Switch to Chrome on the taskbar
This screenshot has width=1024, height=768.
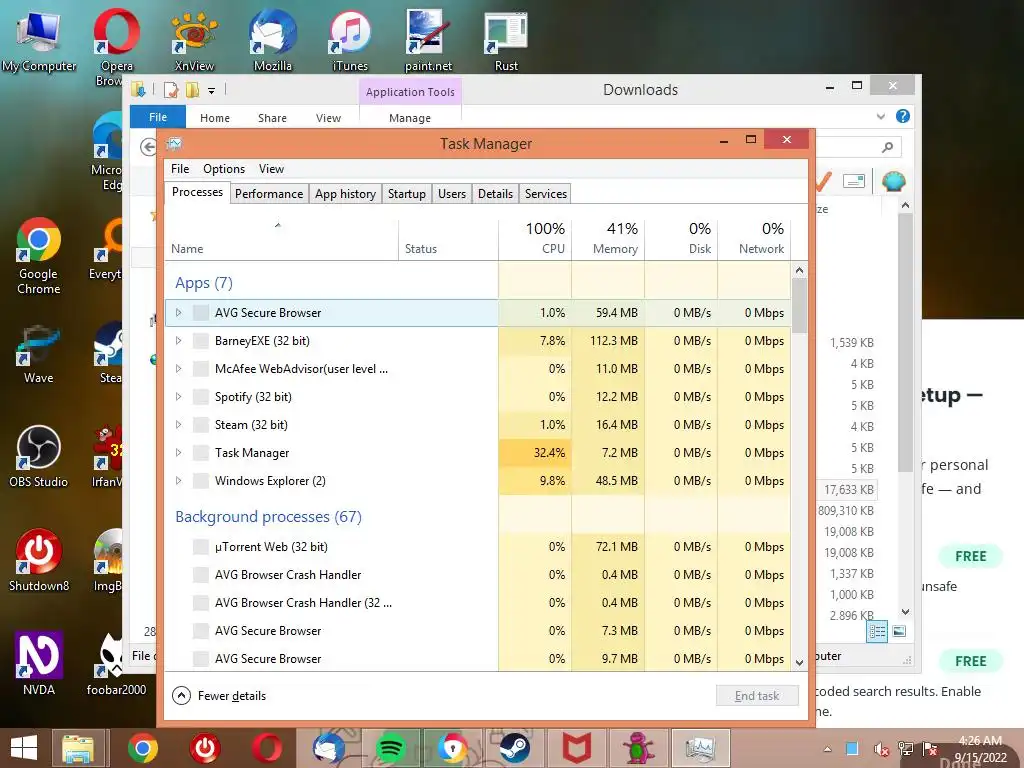coord(142,748)
